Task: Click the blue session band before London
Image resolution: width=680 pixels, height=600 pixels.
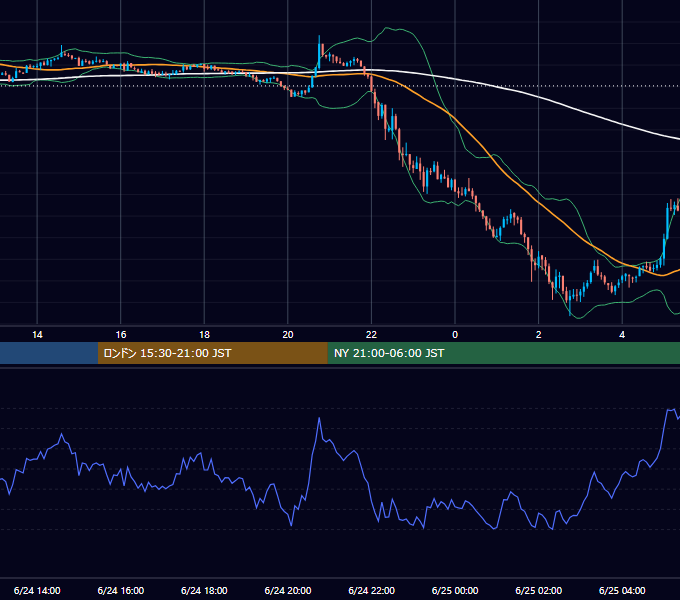Action: pos(49,353)
